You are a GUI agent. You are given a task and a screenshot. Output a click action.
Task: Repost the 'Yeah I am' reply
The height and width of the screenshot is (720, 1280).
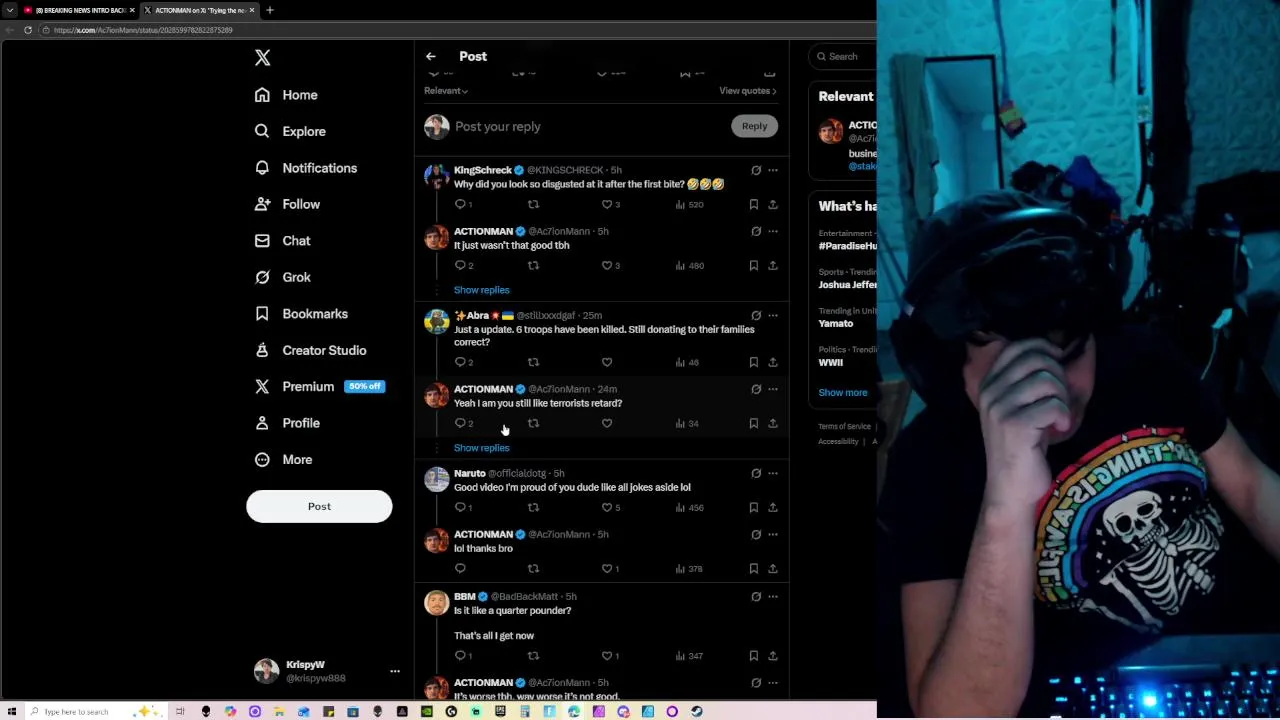pos(533,423)
